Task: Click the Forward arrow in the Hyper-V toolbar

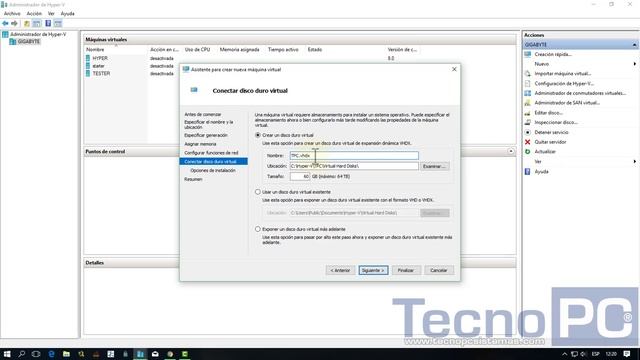Action: pos(14,23)
